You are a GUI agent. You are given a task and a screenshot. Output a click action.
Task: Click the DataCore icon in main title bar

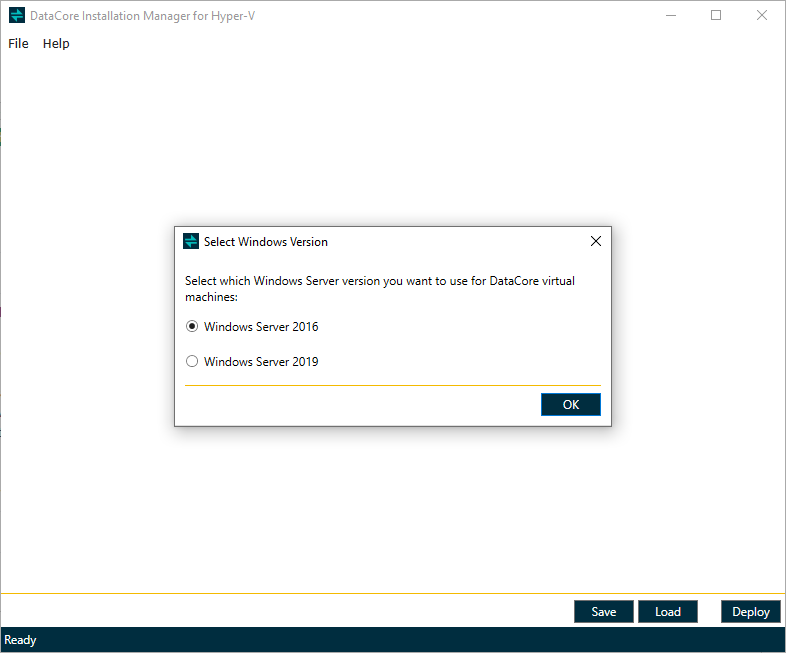coord(17,16)
